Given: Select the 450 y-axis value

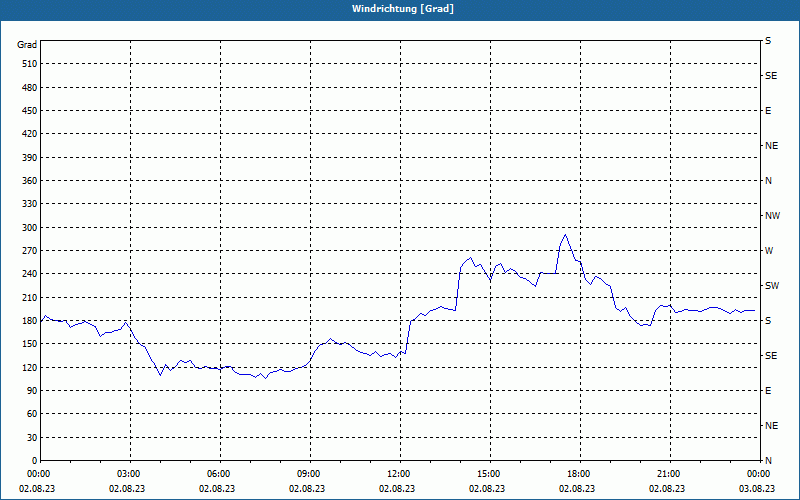Looking at the screenshot, I should pyautogui.click(x=30, y=111).
